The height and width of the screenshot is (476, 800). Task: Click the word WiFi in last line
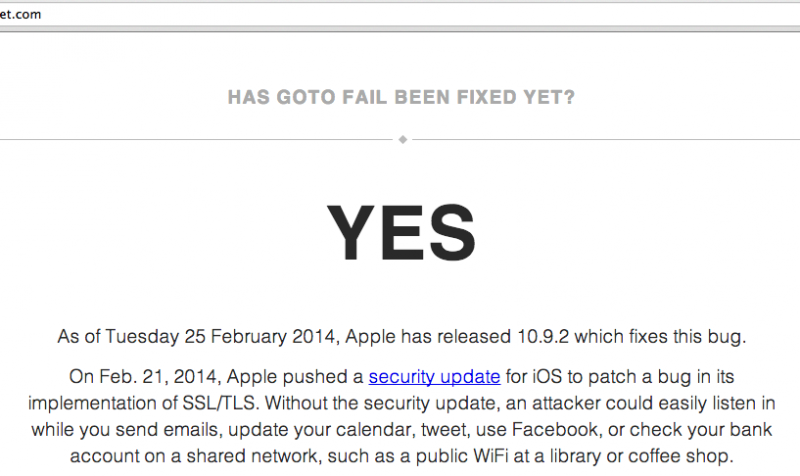pyautogui.click(x=490, y=456)
